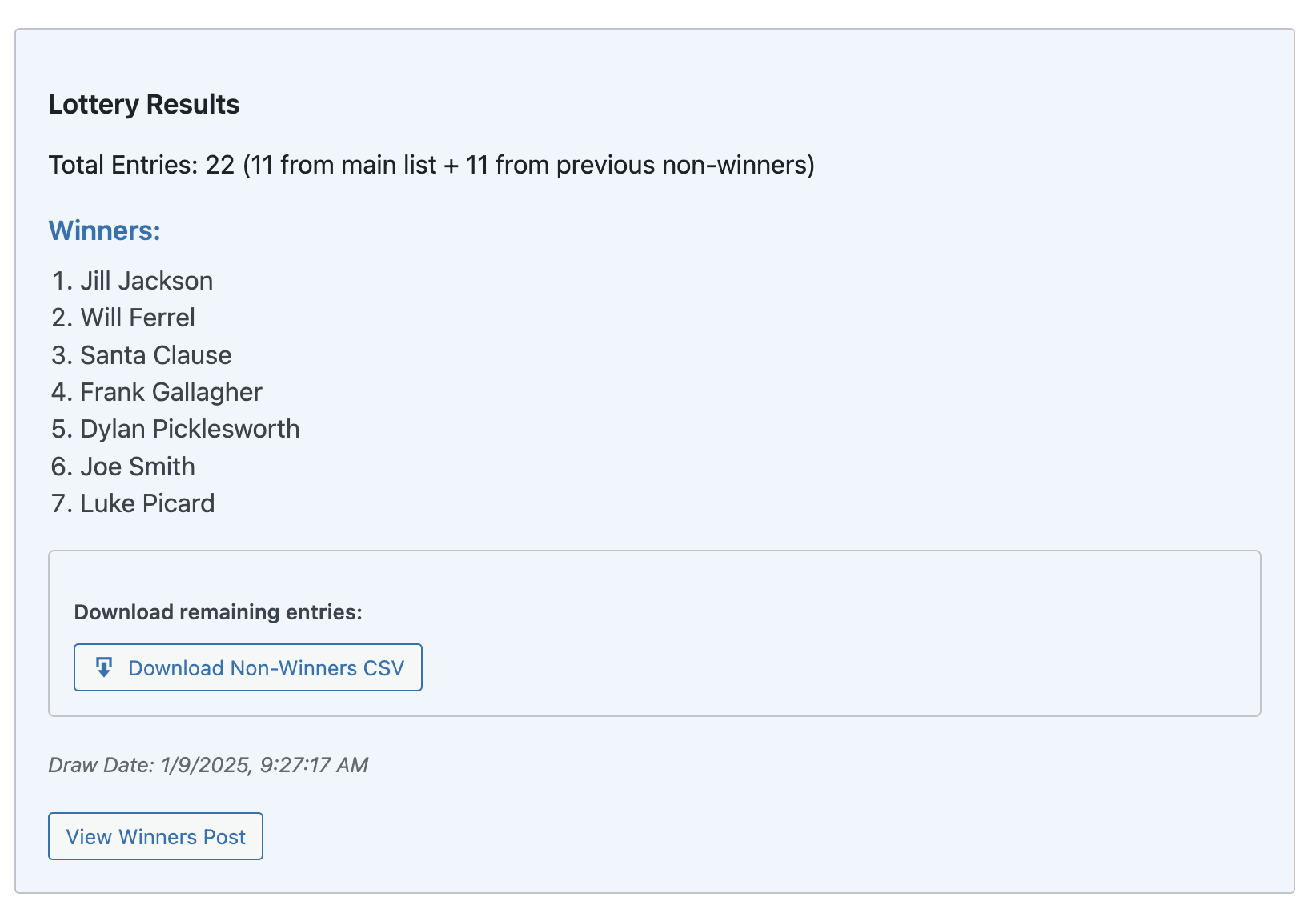This screenshot has height=917, width=1316.
Task: Click the download arrow icon
Action: tap(104, 667)
